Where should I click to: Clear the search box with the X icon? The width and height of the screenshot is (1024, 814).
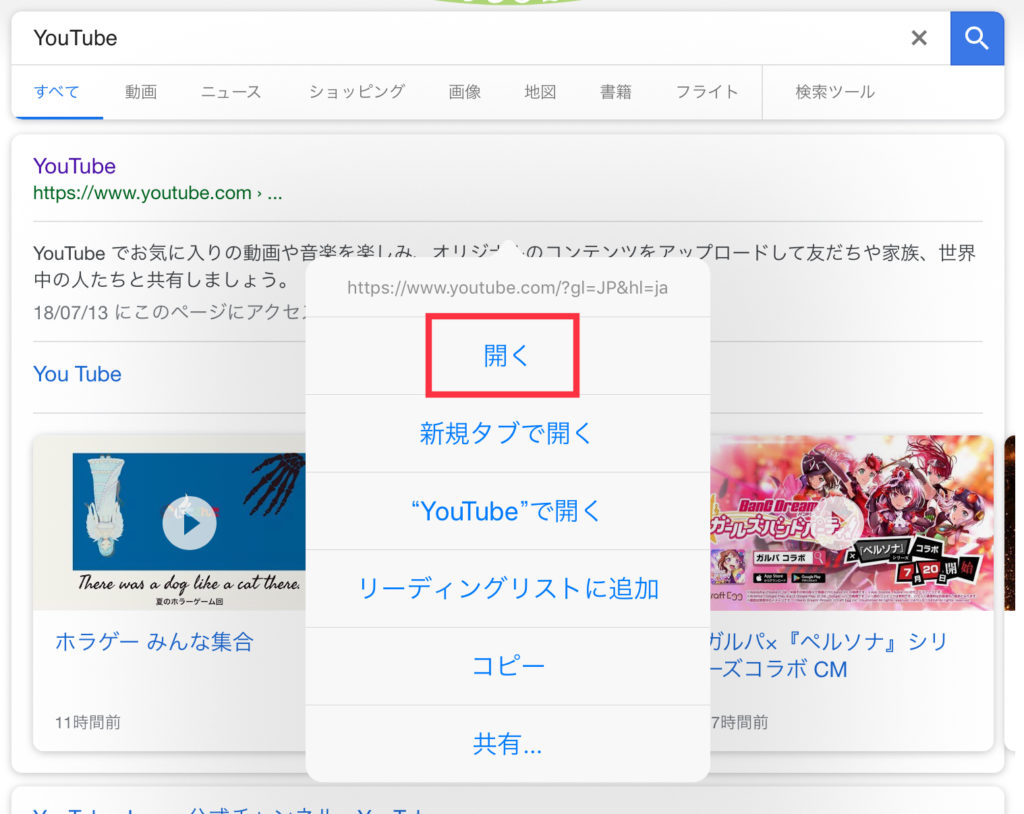[919, 38]
